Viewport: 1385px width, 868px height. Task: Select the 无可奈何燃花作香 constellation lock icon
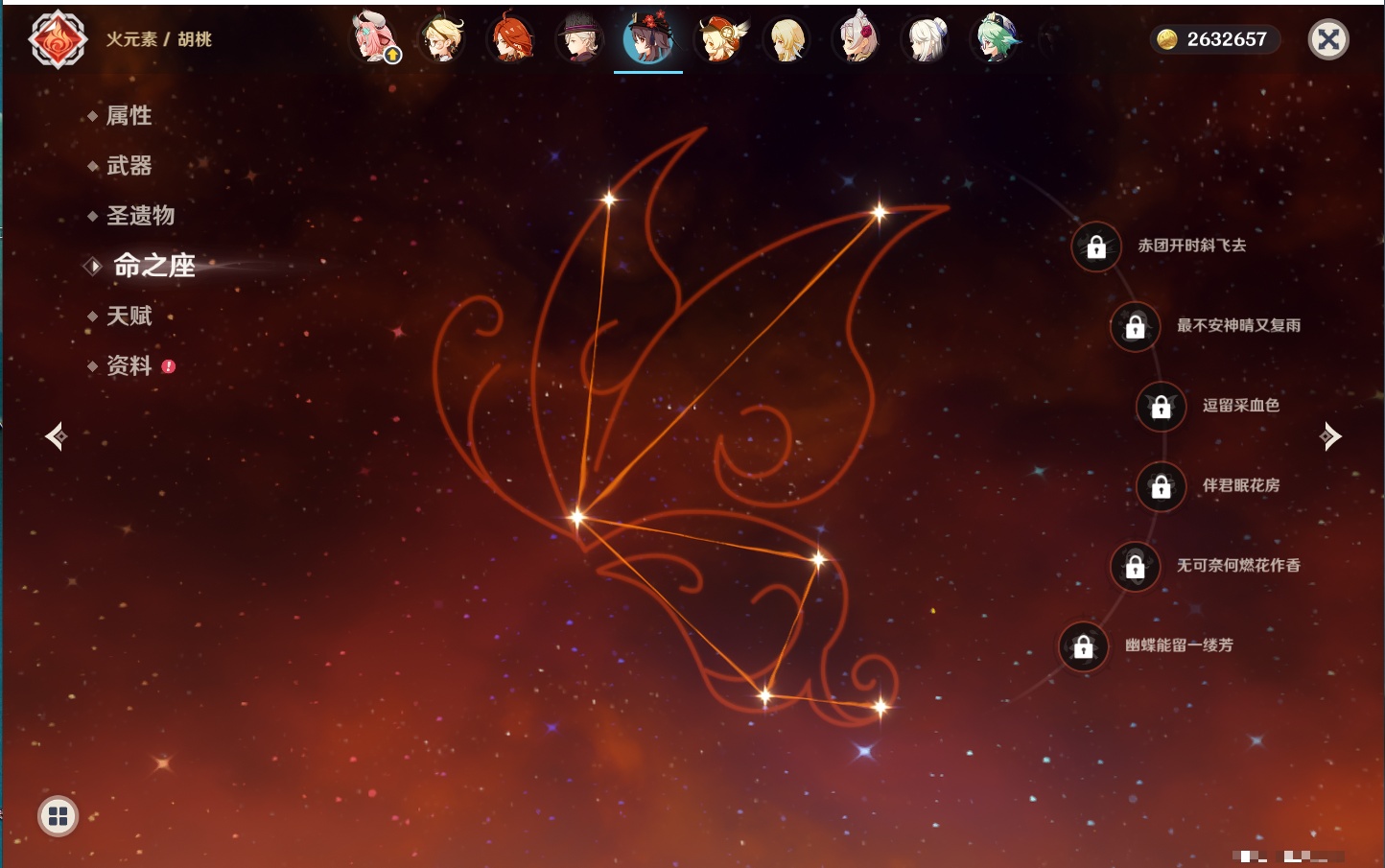coord(1135,567)
